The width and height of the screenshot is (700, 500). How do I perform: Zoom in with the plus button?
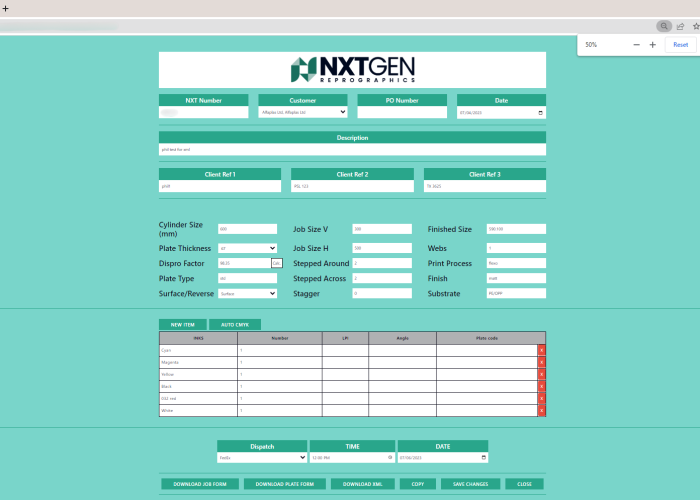652,45
